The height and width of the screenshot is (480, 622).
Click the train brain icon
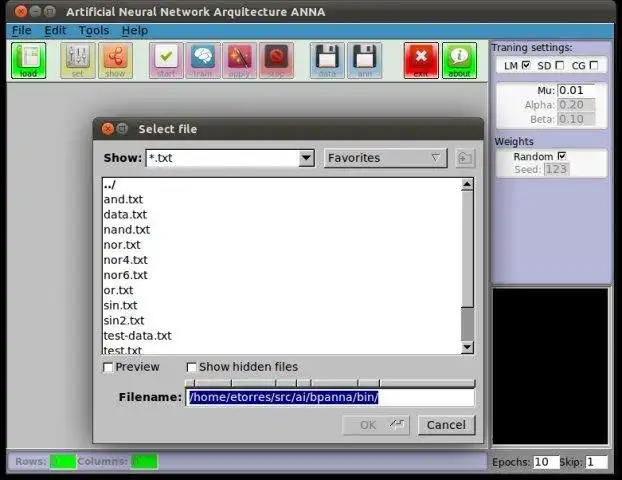pyautogui.click(x=203, y=60)
